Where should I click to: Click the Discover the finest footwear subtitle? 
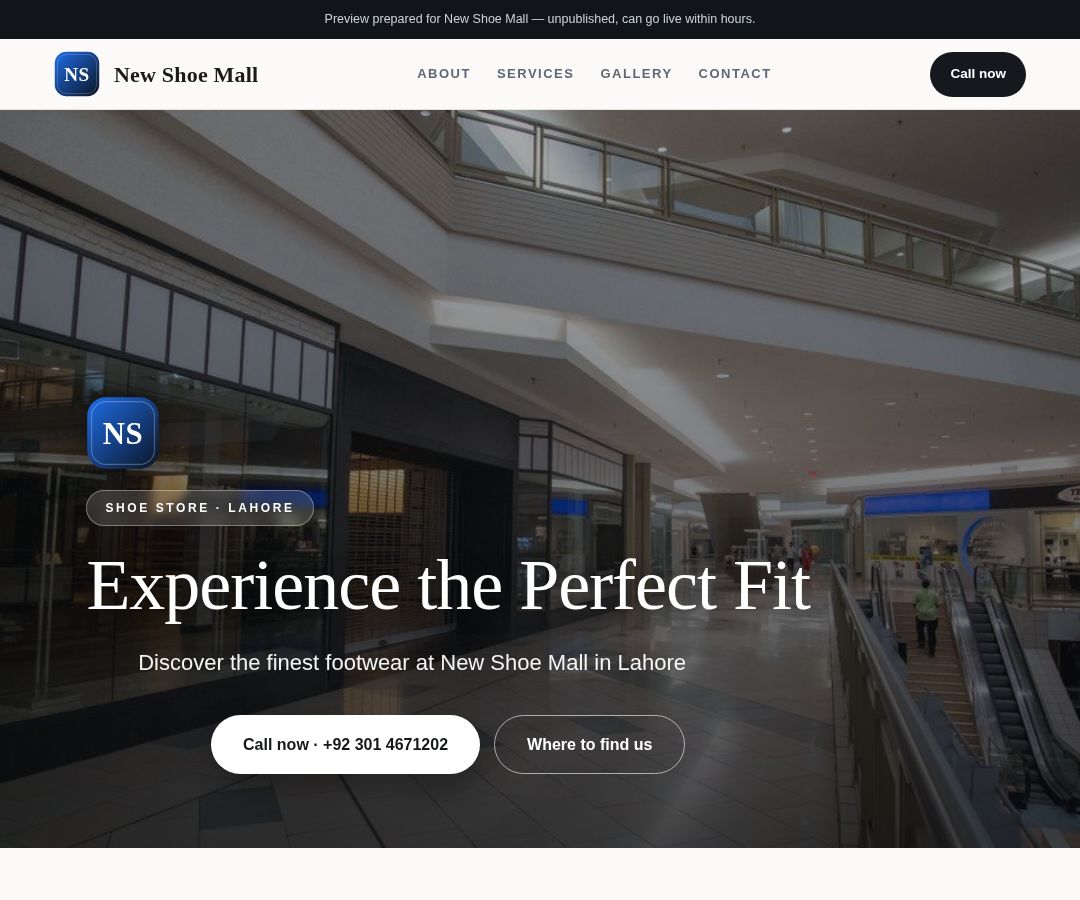[412, 662]
